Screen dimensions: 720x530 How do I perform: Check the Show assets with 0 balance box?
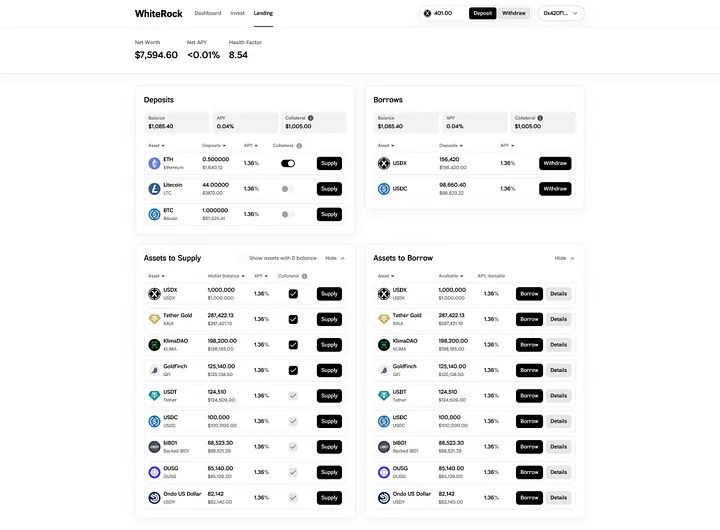241,258
